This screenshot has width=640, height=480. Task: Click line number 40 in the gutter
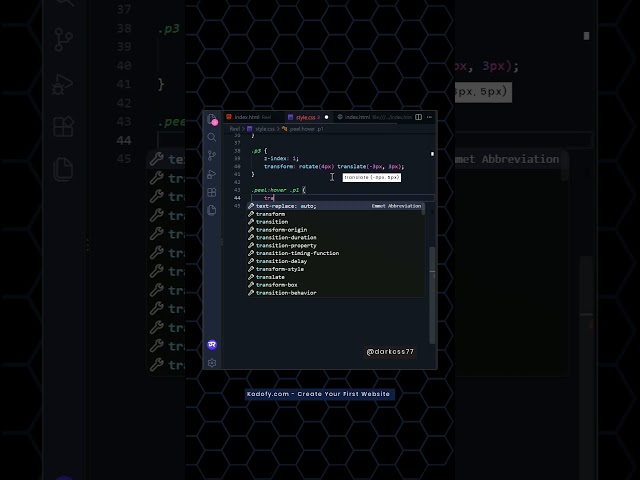[237, 167]
